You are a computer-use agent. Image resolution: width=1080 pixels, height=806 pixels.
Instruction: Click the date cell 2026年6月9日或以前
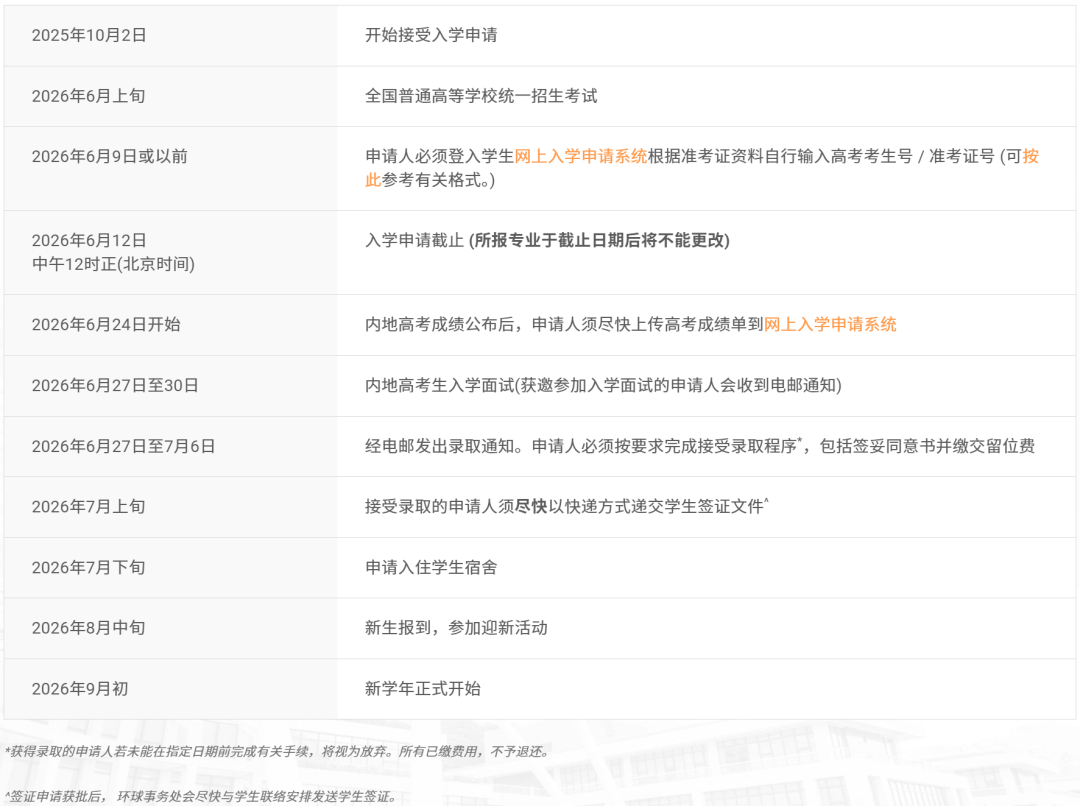tap(110, 156)
